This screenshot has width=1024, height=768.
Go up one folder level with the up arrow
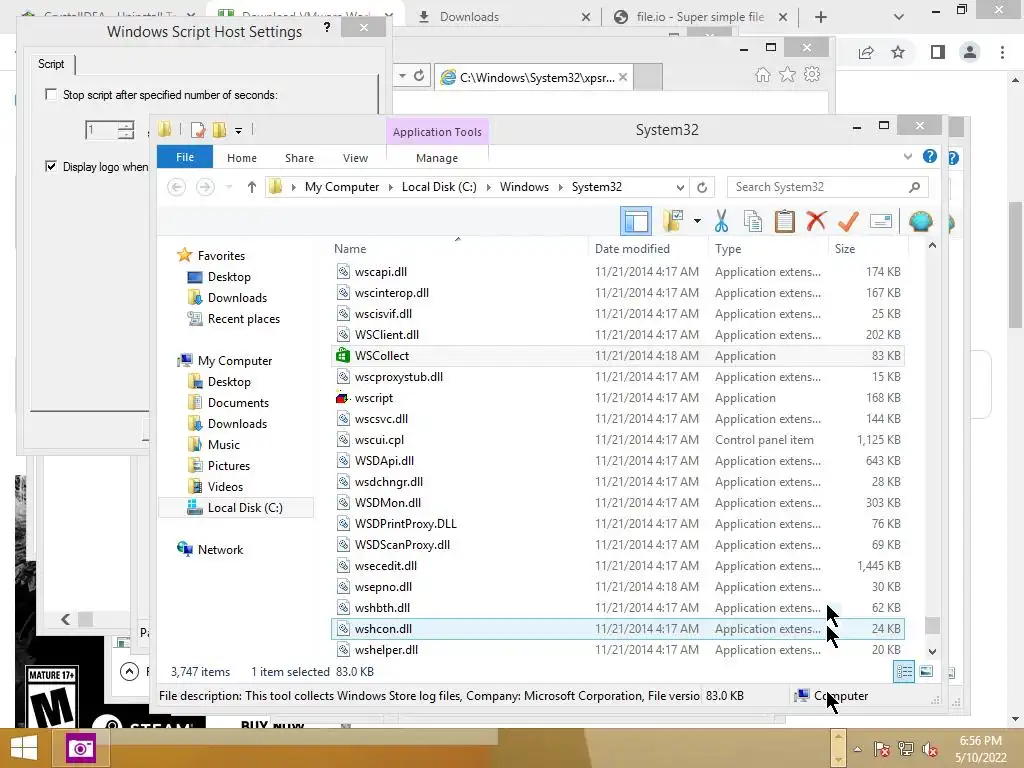[x=251, y=187]
